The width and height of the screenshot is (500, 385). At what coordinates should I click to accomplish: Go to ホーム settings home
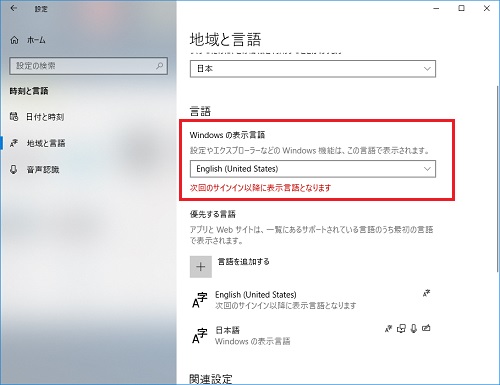(x=36, y=40)
